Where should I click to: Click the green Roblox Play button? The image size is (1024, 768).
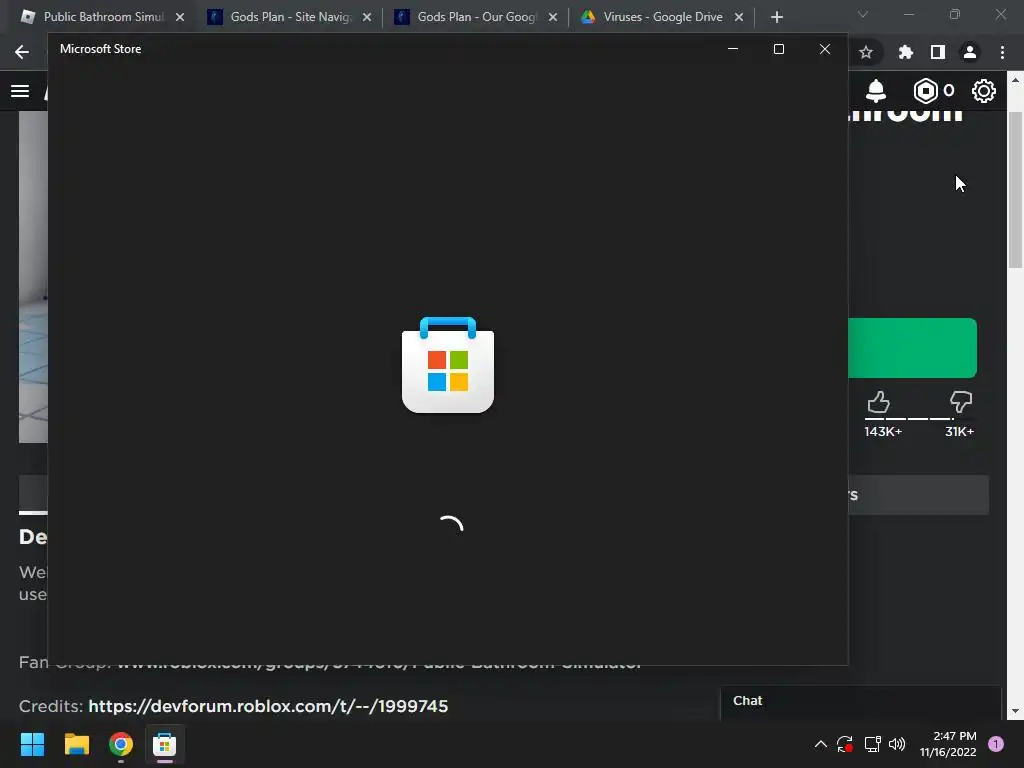tap(912, 348)
